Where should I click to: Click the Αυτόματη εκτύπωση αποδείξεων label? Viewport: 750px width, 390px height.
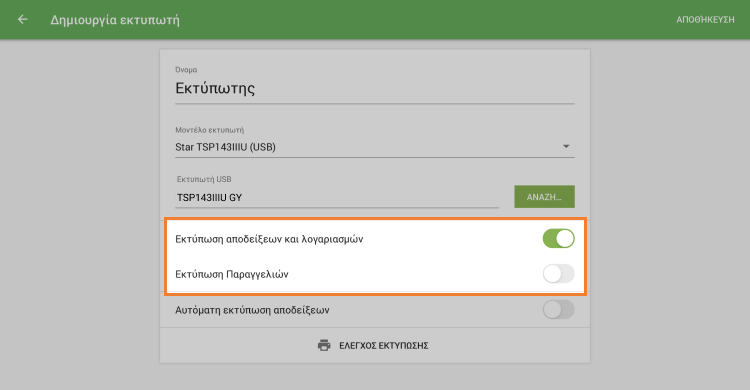(252, 310)
